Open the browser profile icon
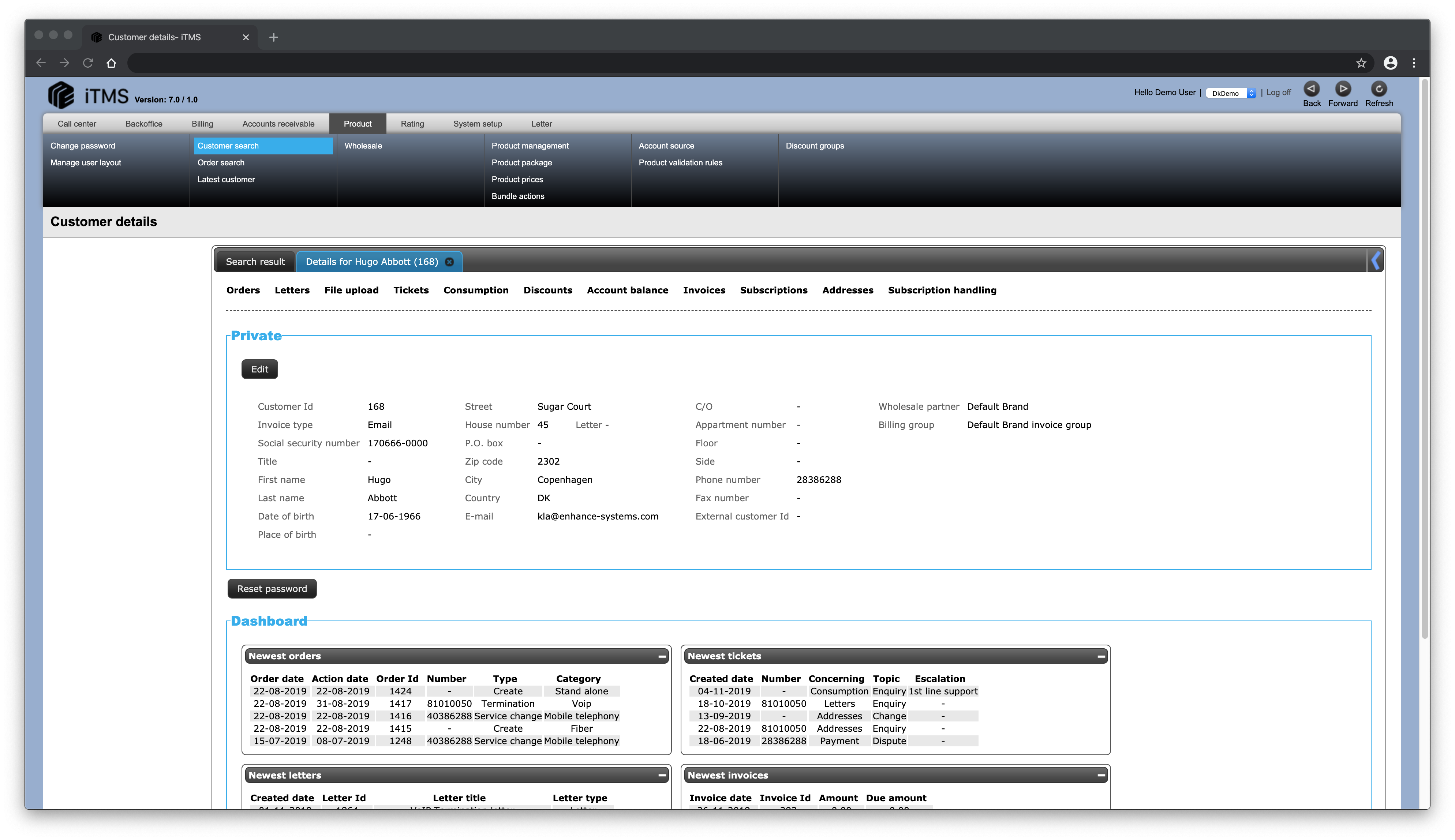The width and height of the screenshot is (1455, 840). 1390,63
